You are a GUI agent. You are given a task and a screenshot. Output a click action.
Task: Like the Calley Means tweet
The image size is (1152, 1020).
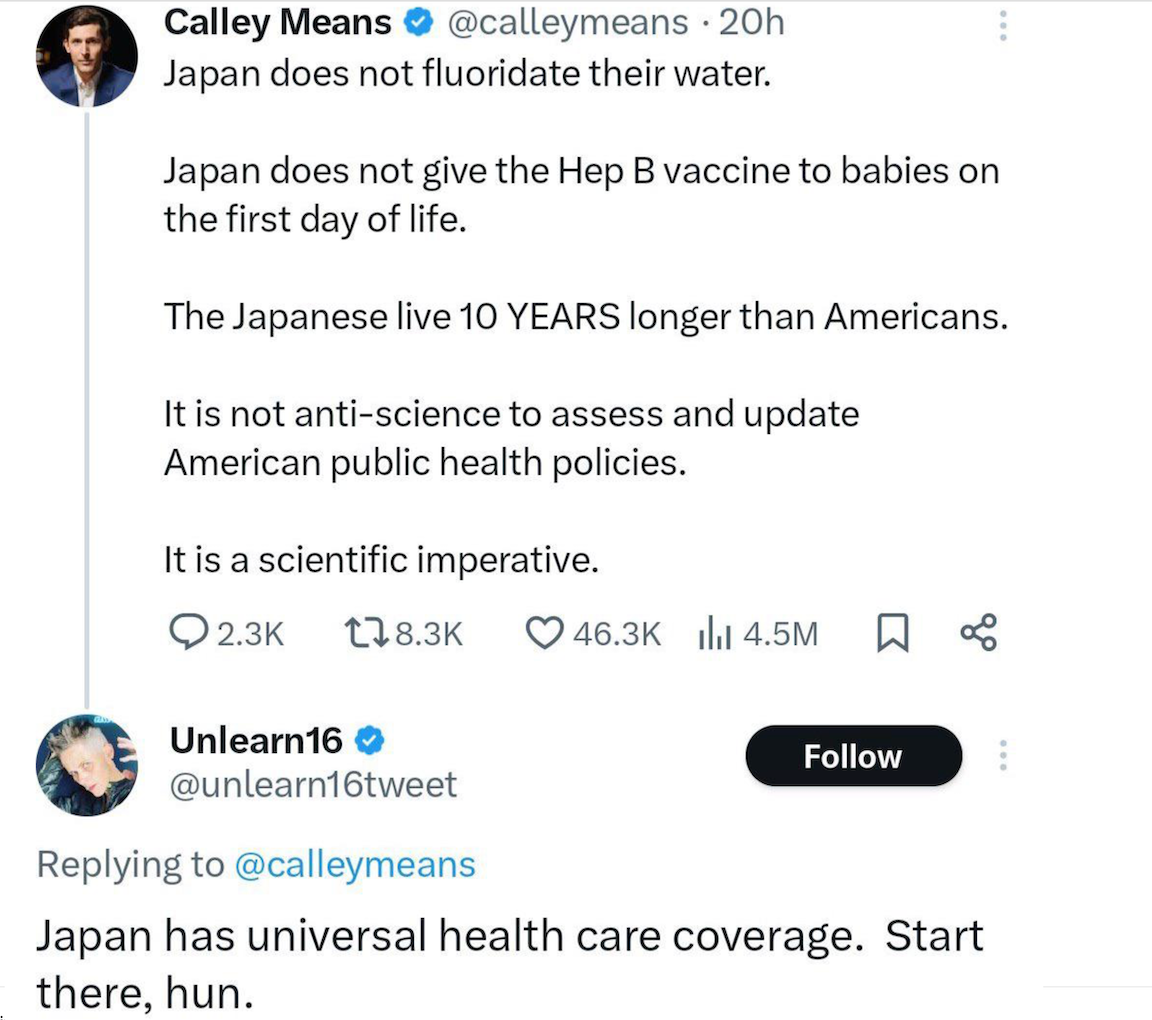[544, 633]
